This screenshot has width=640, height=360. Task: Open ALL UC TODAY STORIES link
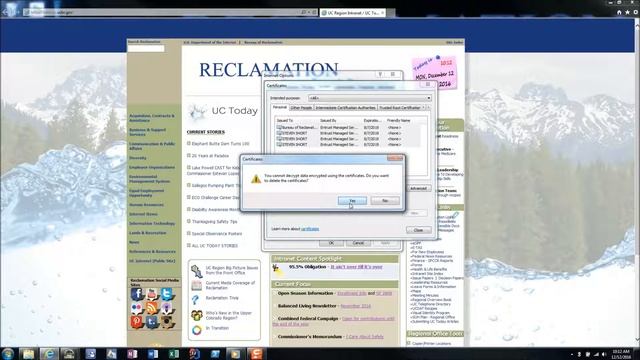point(215,246)
